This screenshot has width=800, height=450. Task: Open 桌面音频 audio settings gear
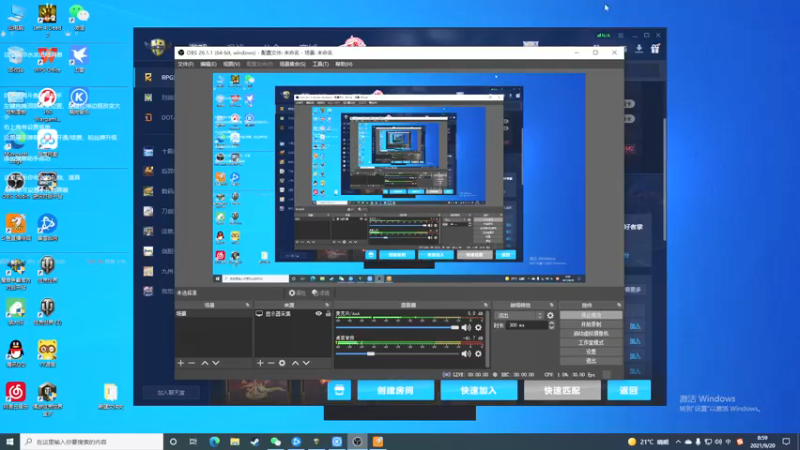[x=478, y=354]
